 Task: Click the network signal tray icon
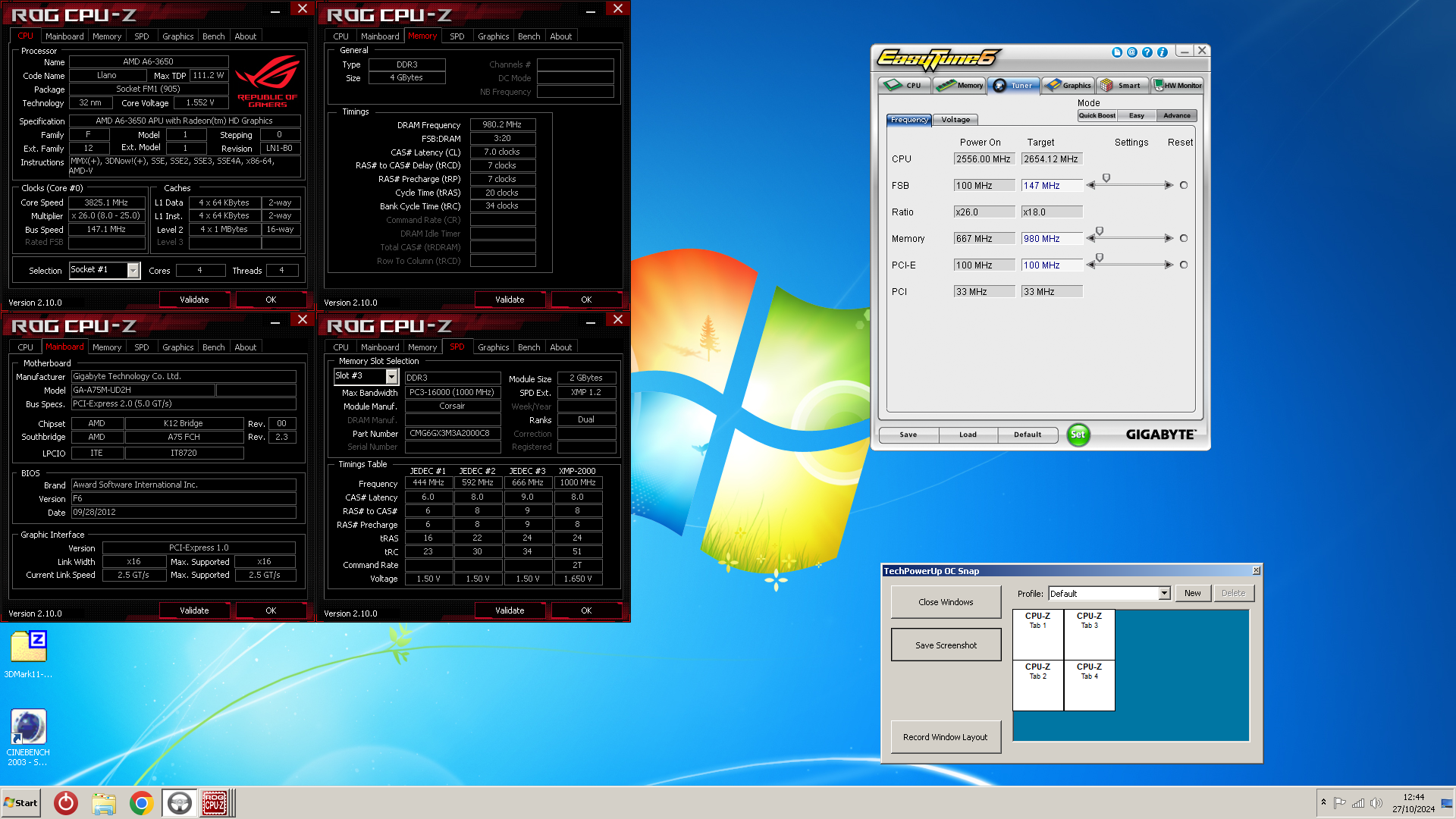click(1358, 803)
